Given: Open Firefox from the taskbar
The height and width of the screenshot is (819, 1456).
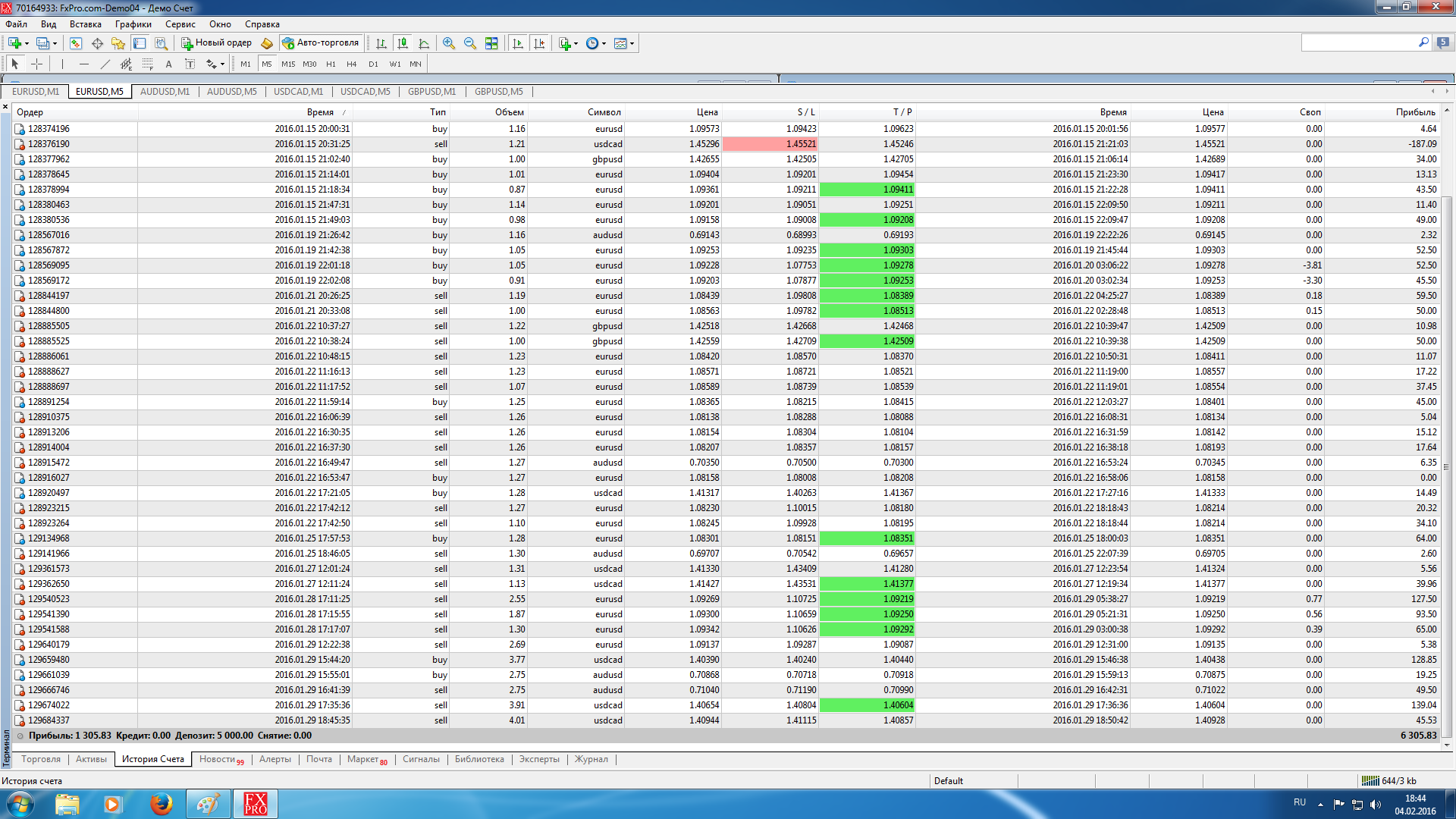Looking at the screenshot, I should coord(161,804).
